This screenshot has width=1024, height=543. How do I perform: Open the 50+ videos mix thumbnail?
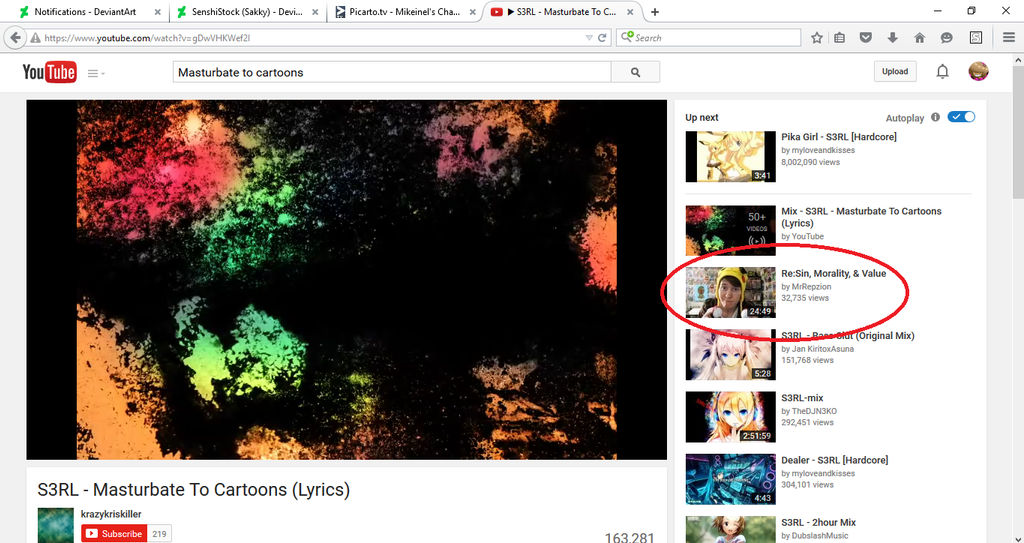click(x=731, y=231)
